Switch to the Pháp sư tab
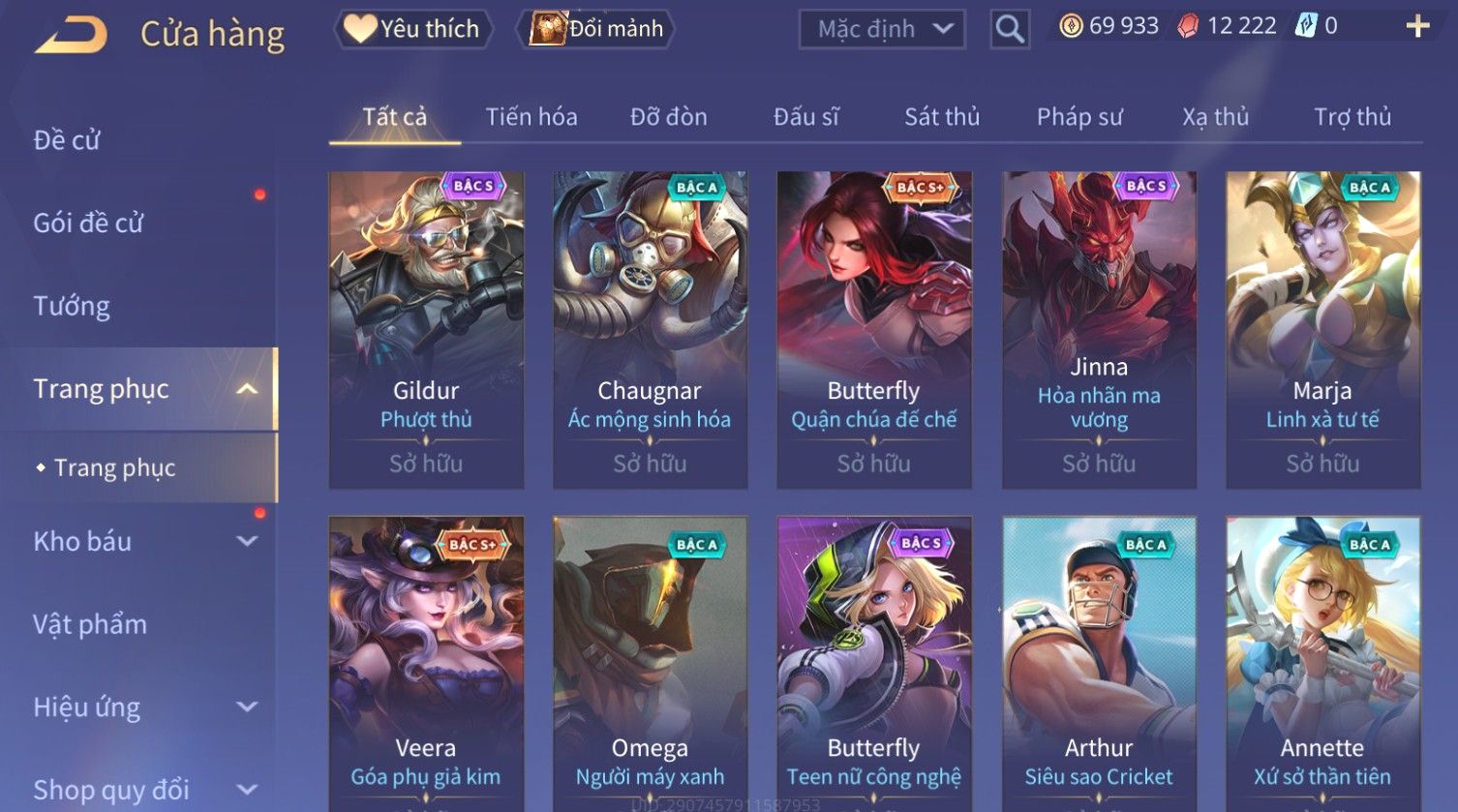The height and width of the screenshot is (812, 1458). point(1079,117)
